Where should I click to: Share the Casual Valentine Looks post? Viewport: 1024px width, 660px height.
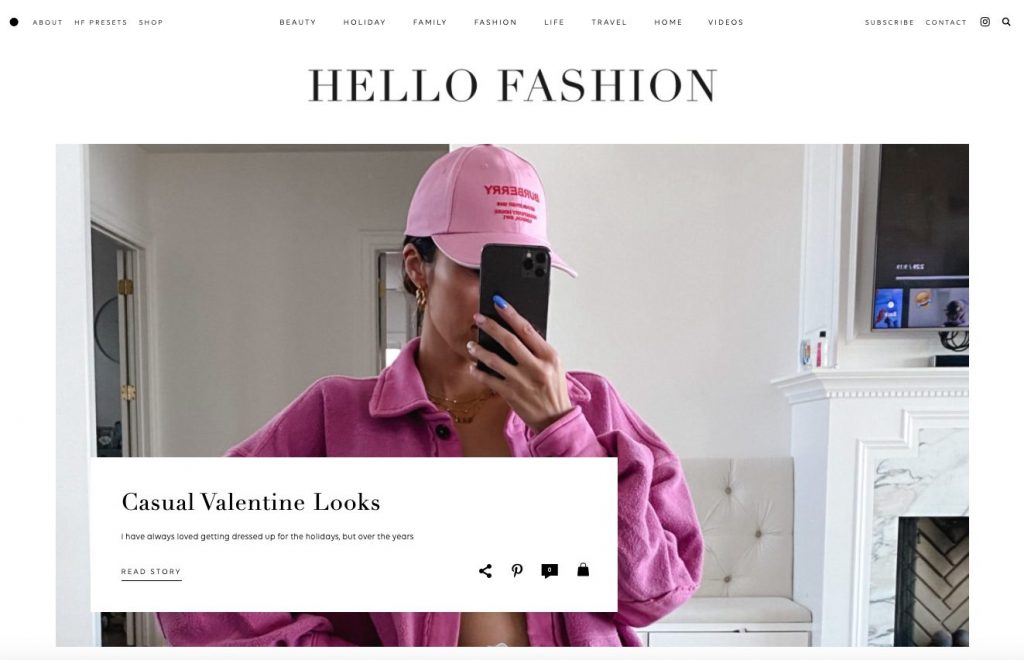[x=485, y=571]
